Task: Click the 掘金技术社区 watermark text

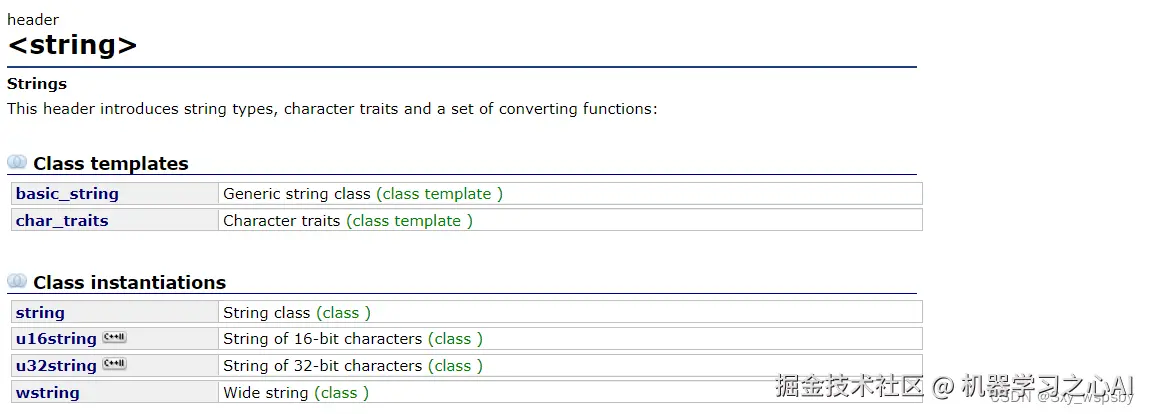Action: click(849, 387)
